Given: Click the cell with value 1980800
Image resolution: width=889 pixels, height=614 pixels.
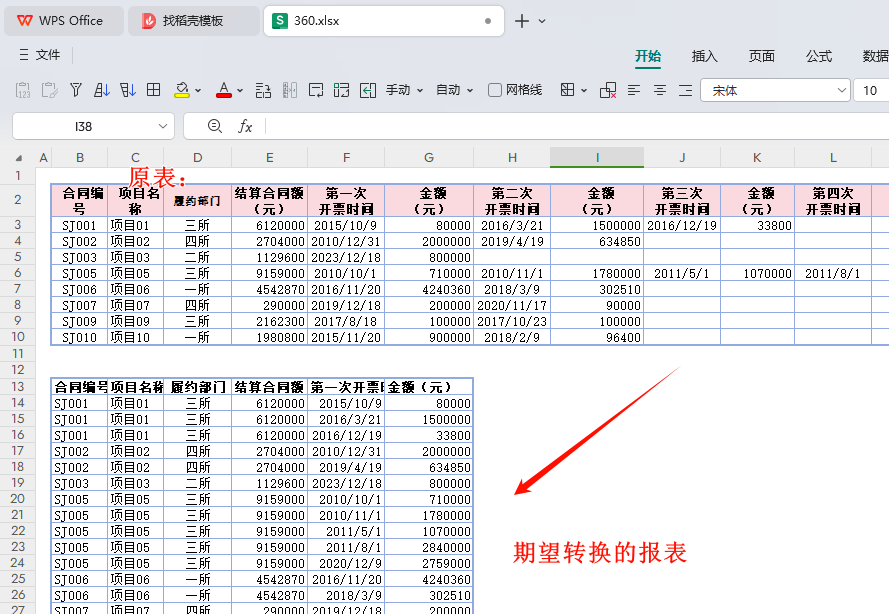Looking at the screenshot, I should 269,337.
